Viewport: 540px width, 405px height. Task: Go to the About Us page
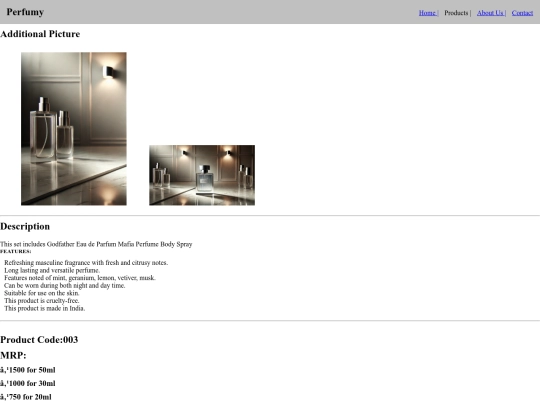tap(490, 13)
